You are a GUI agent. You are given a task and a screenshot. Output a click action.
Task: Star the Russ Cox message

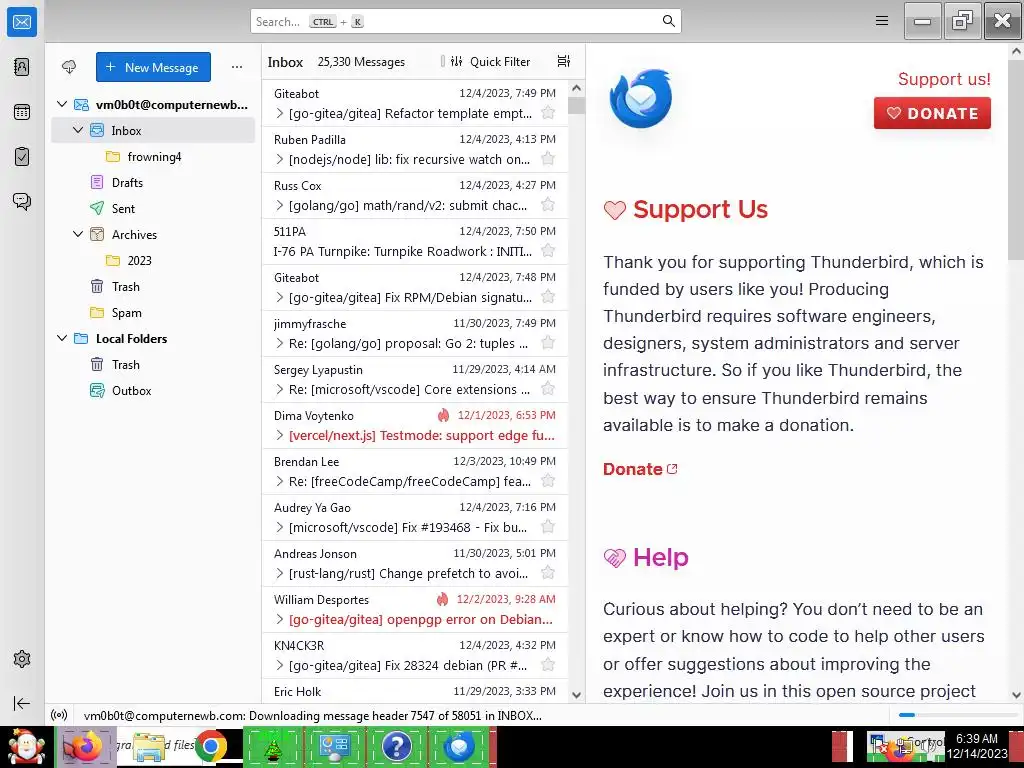[x=548, y=205]
